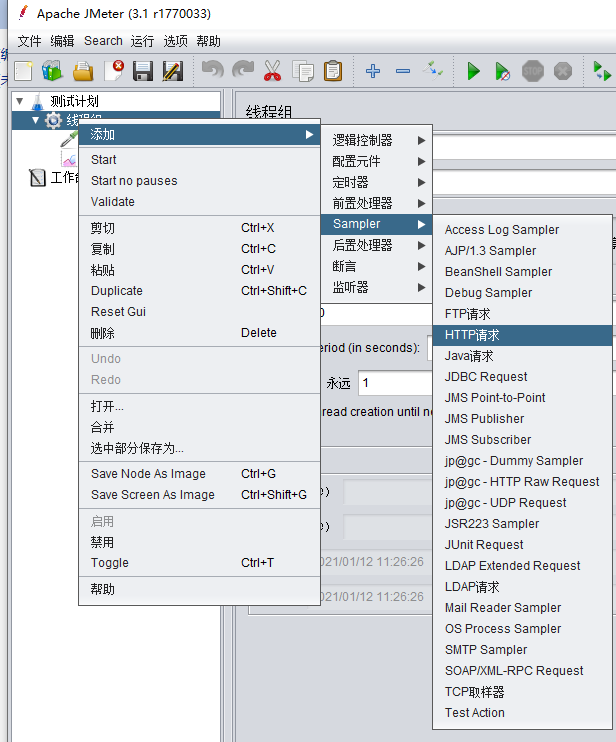Click 禁用 to disable the element
This screenshot has height=742, width=616.
click(x=200, y=542)
